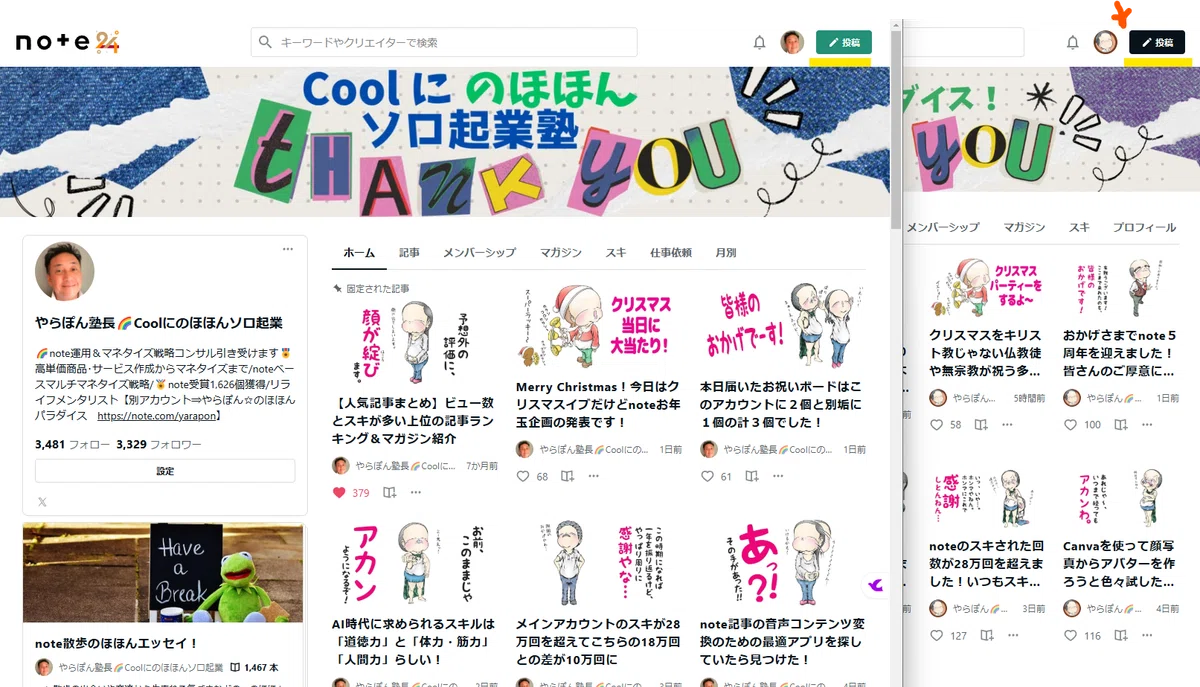Open the X social link on the profile card
Image resolution: width=1200 pixels, height=687 pixels.
[x=42, y=502]
